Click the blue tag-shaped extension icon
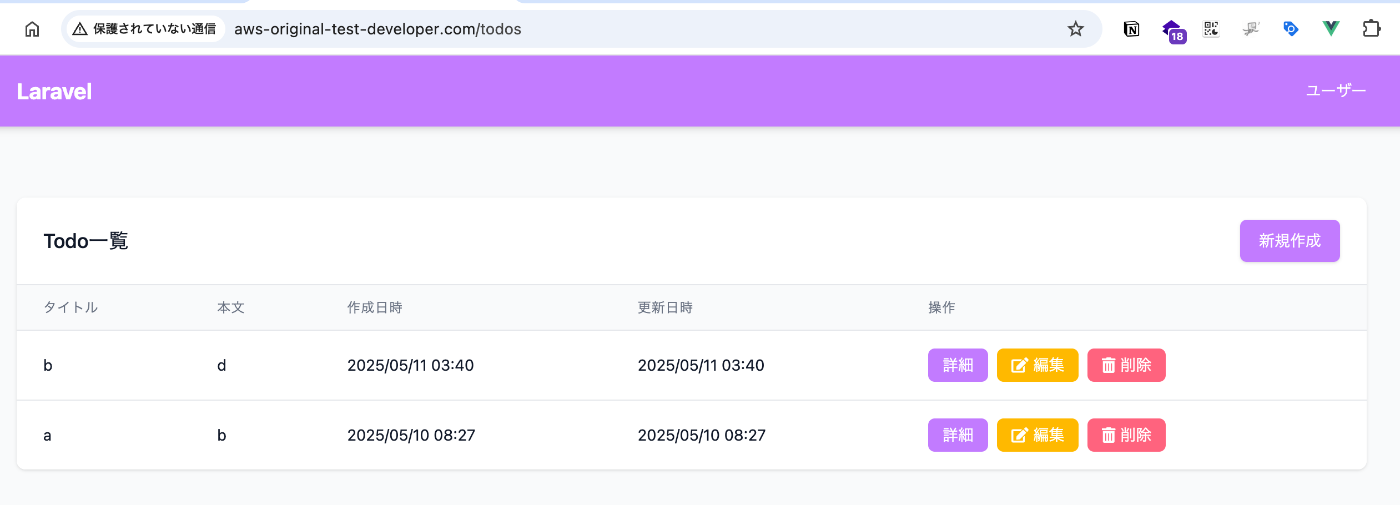This screenshot has height=505, width=1400. coord(1291,29)
